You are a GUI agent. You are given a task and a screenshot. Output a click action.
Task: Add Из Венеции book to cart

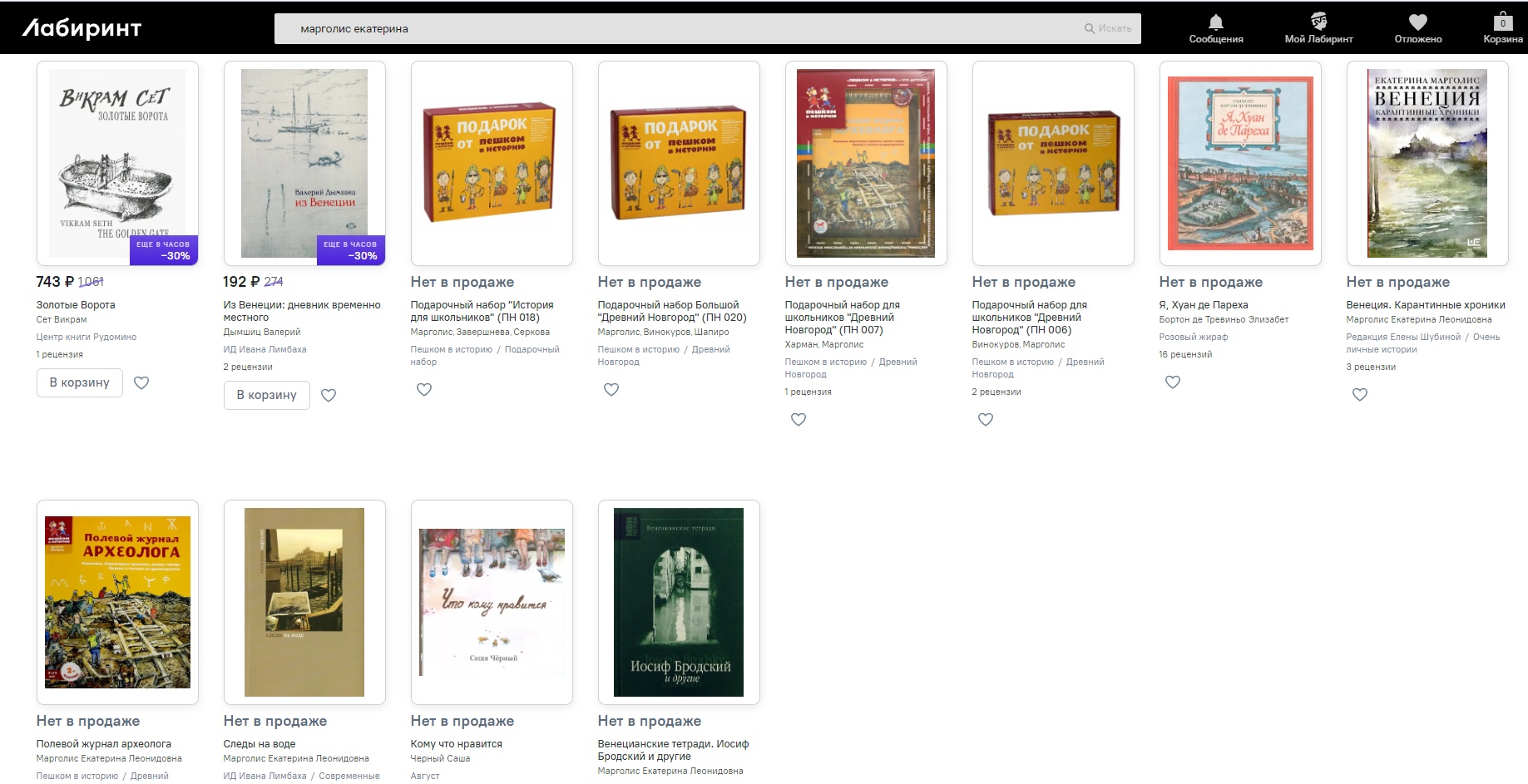point(267,395)
